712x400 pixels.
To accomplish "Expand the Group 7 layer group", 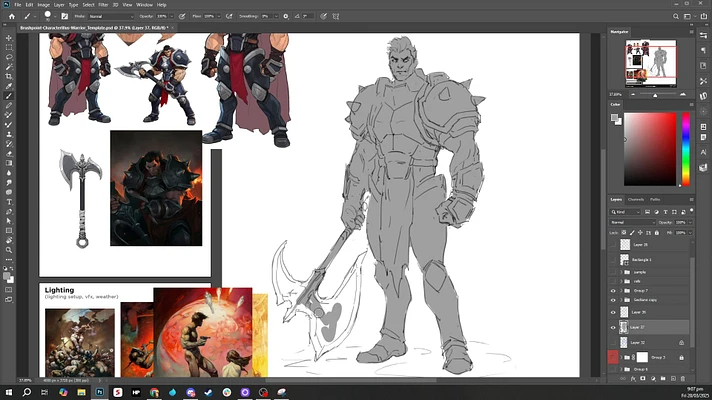I will [x=621, y=291].
